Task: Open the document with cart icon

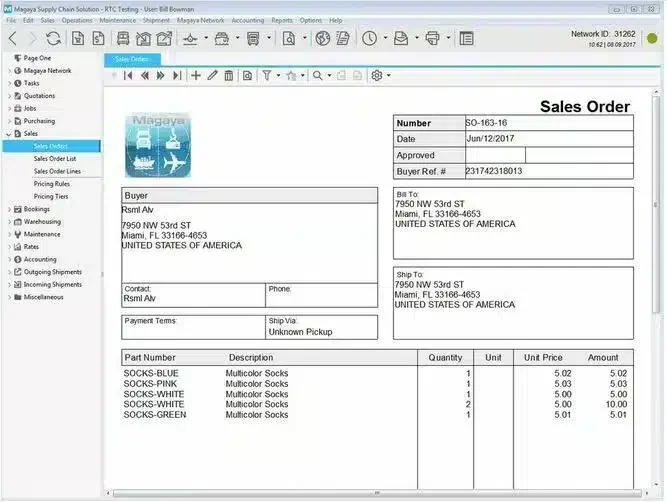Action: [x=78, y=39]
